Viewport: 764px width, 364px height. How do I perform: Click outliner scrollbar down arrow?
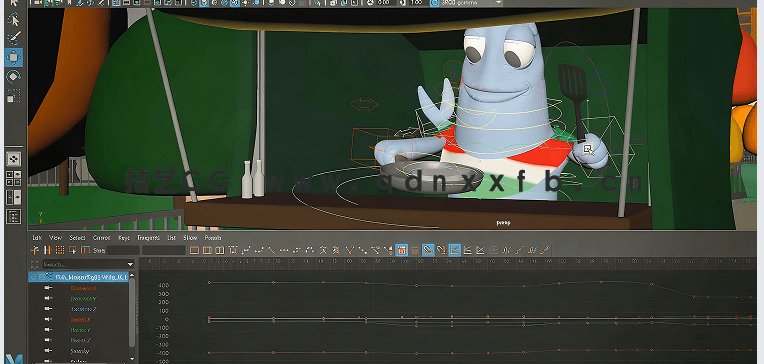[x=132, y=359]
